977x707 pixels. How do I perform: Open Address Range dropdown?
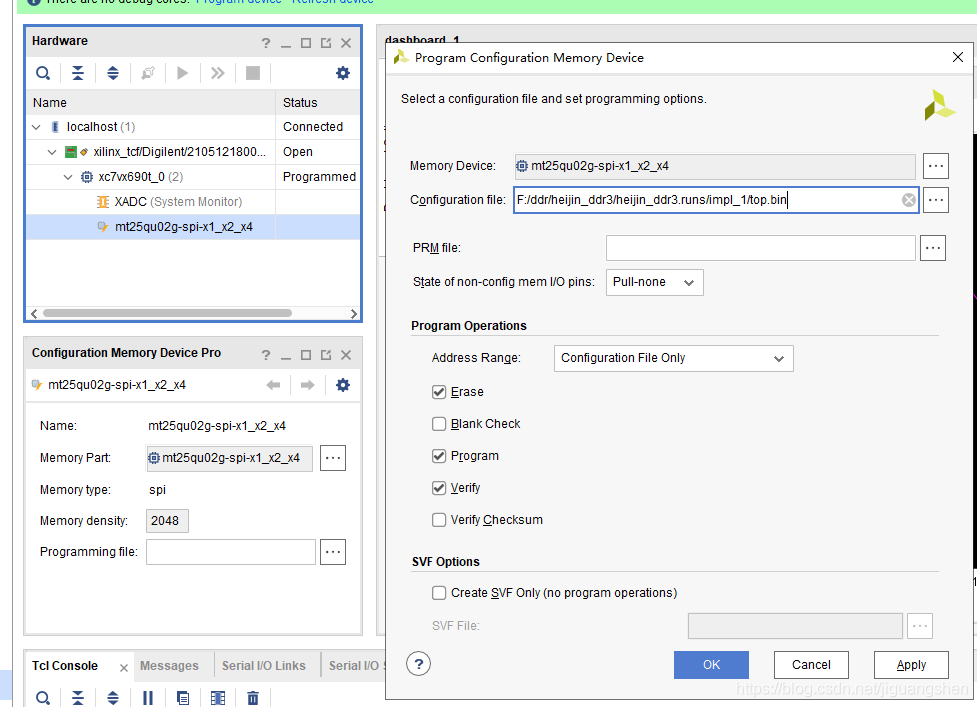click(674, 358)
